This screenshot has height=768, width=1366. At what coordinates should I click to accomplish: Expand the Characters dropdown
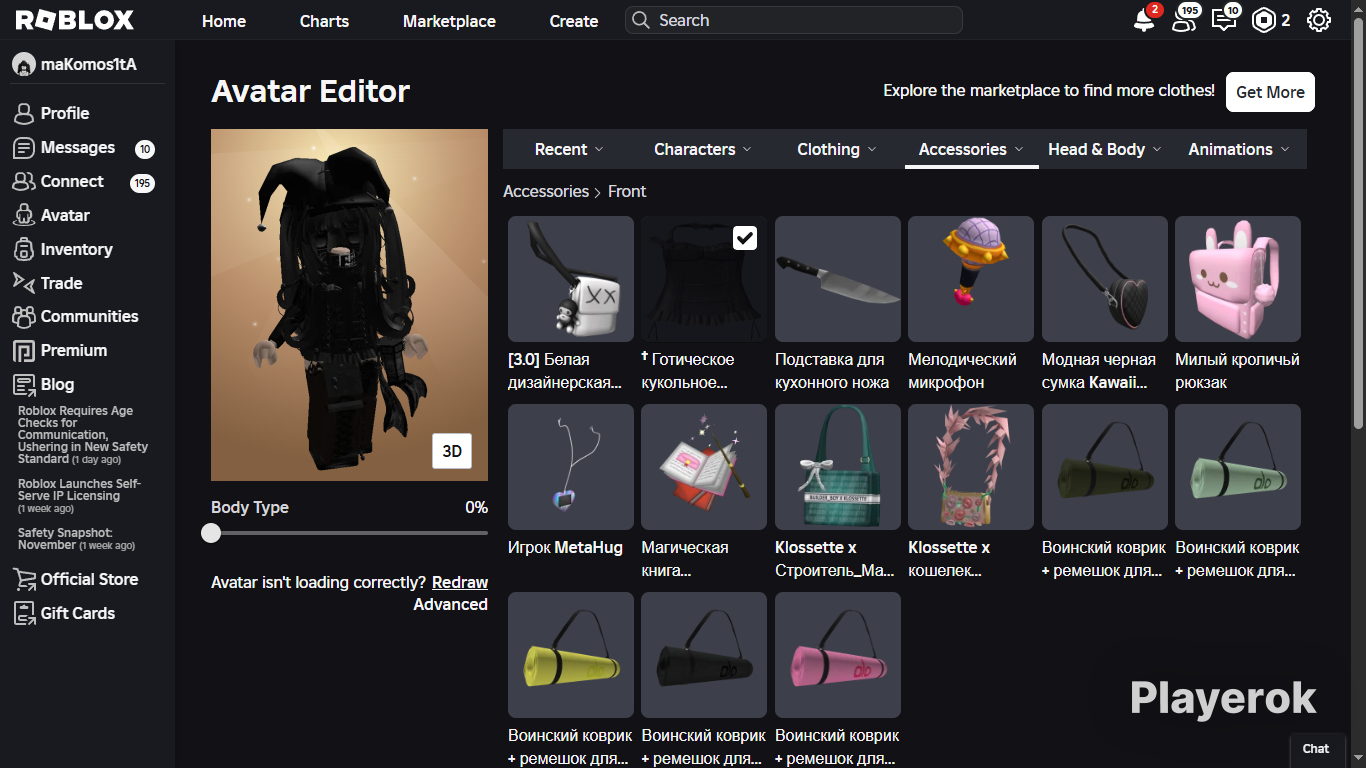tap(702, 149)
